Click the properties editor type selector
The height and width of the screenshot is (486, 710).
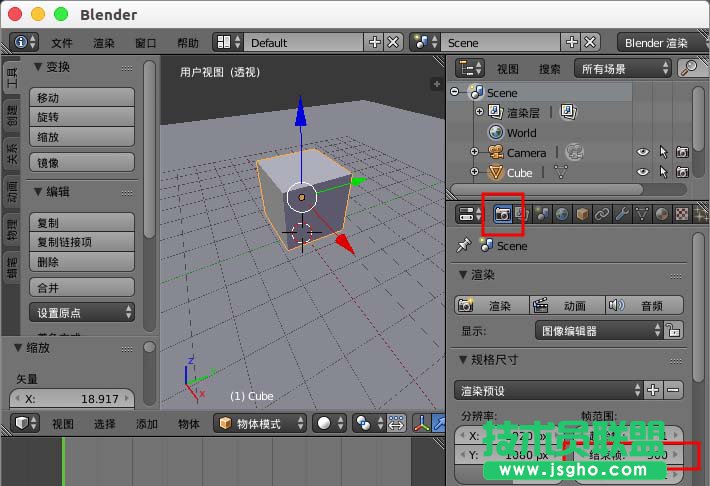tap(470, 214)
